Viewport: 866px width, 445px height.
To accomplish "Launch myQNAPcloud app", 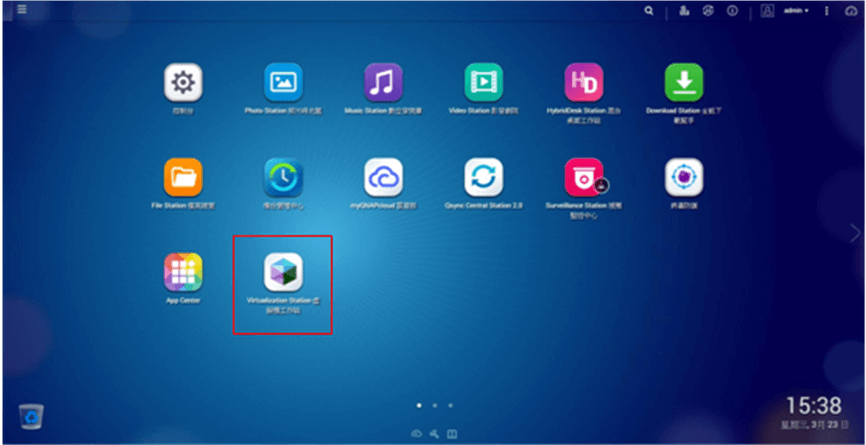I will click(x=383, y=177).
